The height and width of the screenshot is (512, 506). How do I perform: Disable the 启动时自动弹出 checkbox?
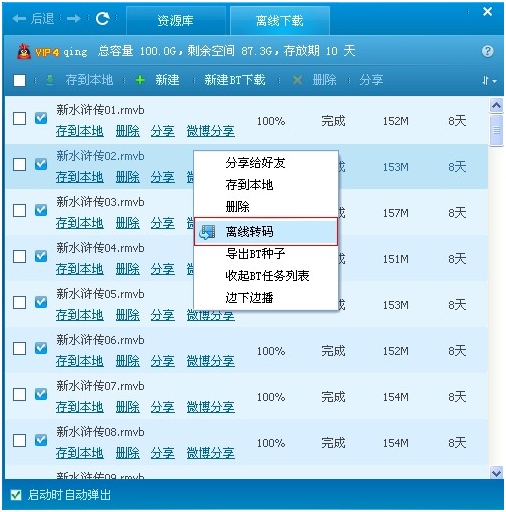tap(16, 495)
